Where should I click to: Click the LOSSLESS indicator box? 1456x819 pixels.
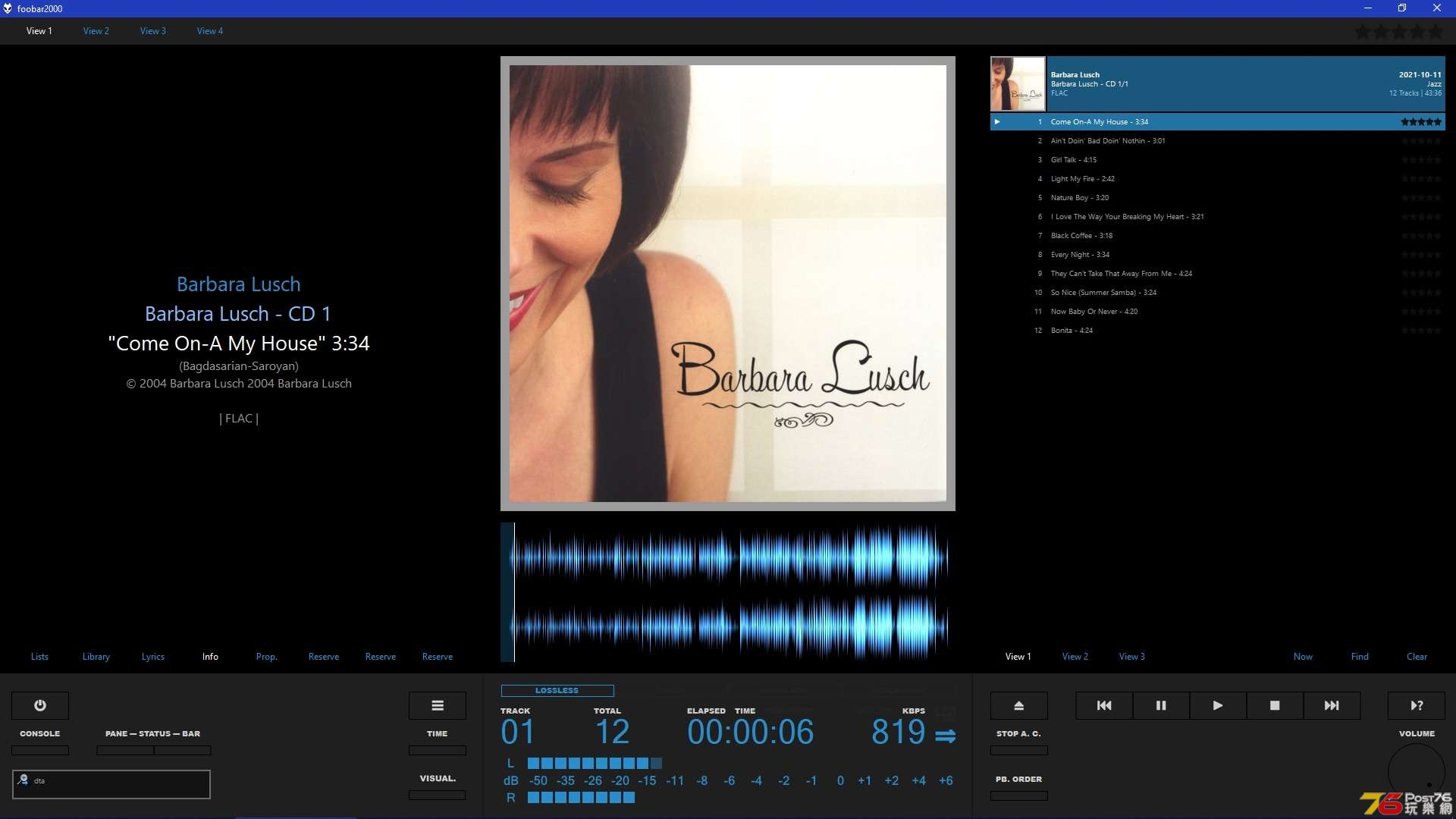click(557, 691)
